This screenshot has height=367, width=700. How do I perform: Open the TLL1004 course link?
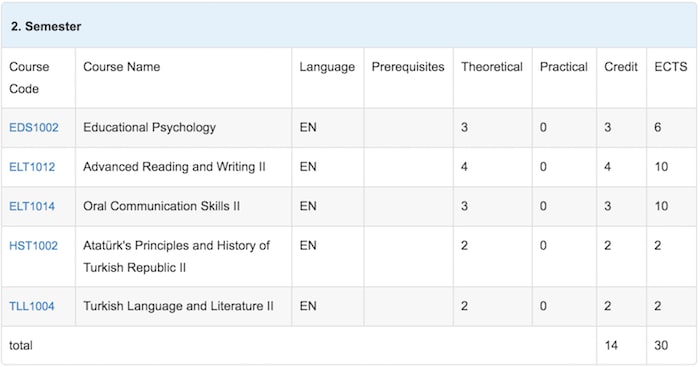32,306
